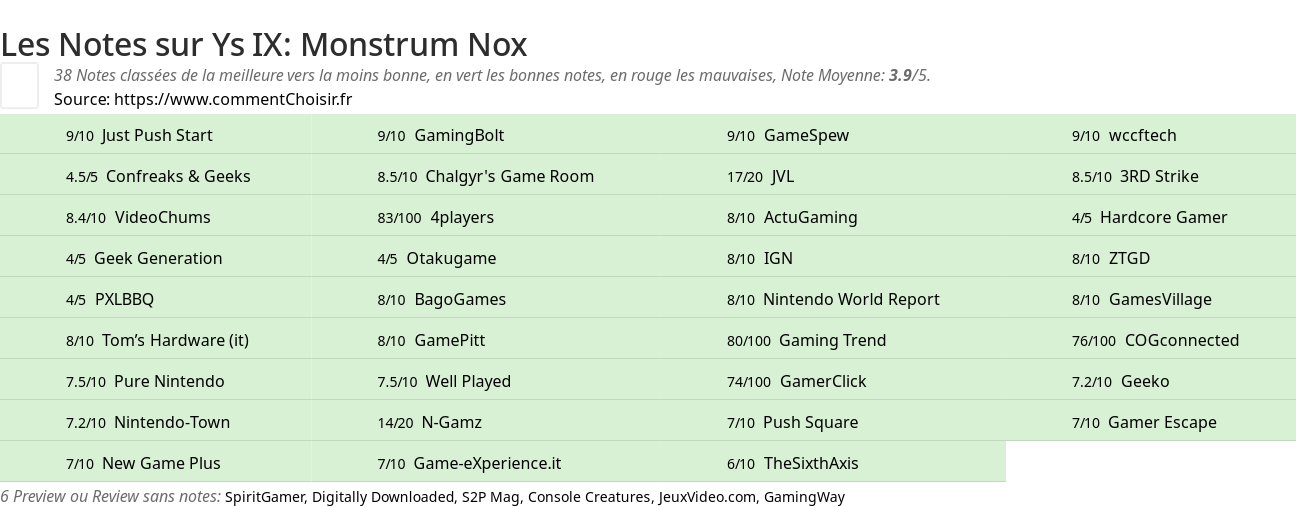
Task: Select the PXLBBQ 4/5 entry
Action: tap(124, 299)
